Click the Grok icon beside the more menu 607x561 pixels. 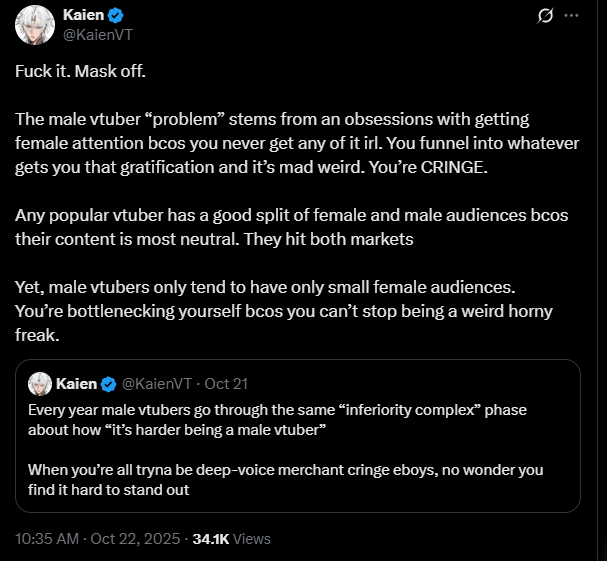pos(545,16)
